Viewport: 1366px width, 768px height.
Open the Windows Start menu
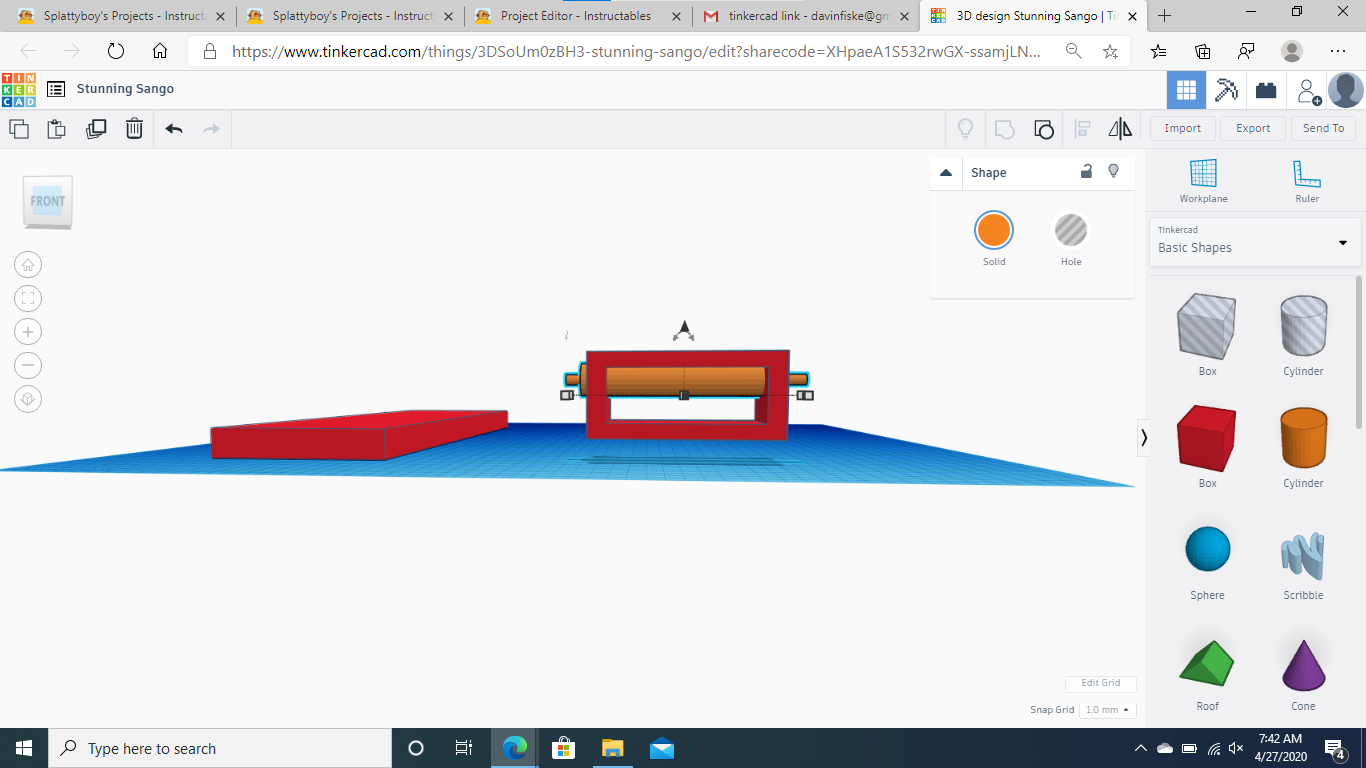[x=24, y=748]
